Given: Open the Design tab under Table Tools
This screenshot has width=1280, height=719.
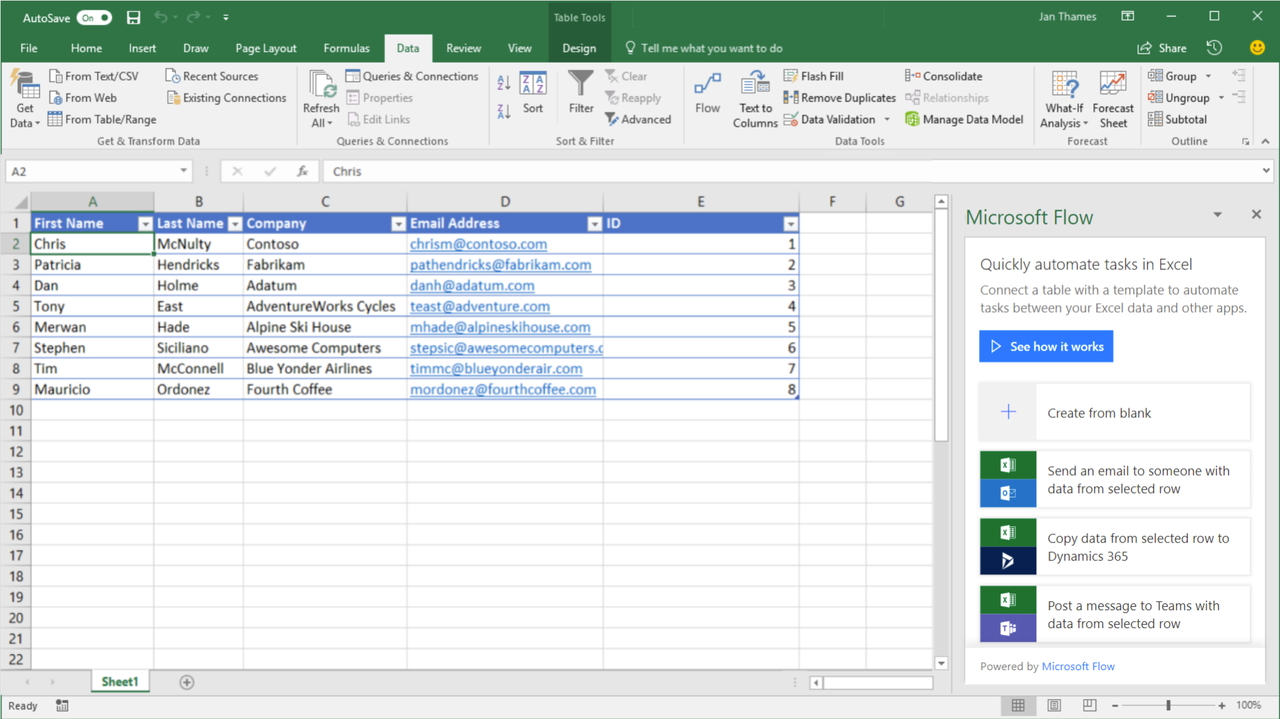Looking at the screenshot, I should point(581,47).
